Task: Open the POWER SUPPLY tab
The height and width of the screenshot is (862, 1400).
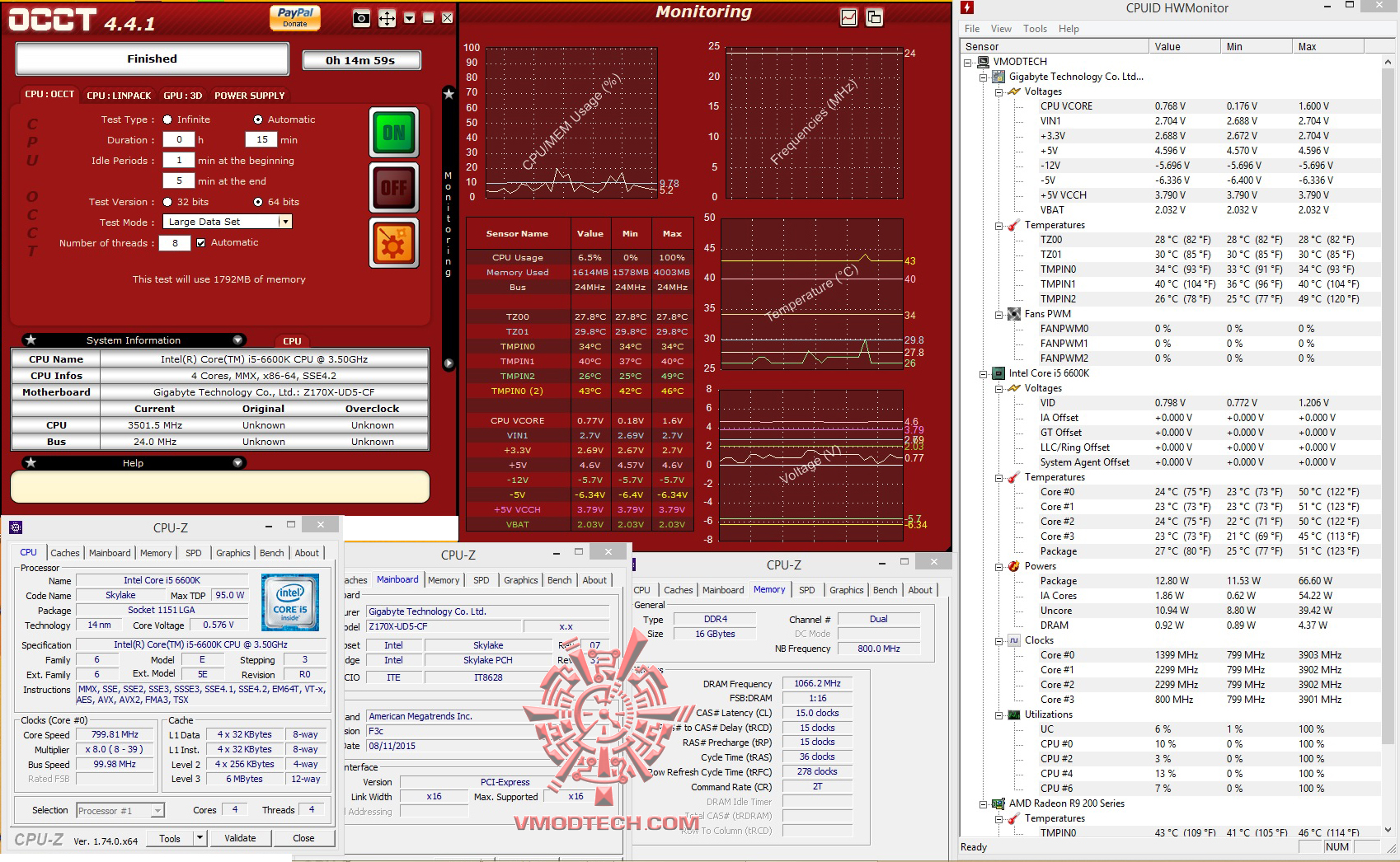Action: [249, 96]
